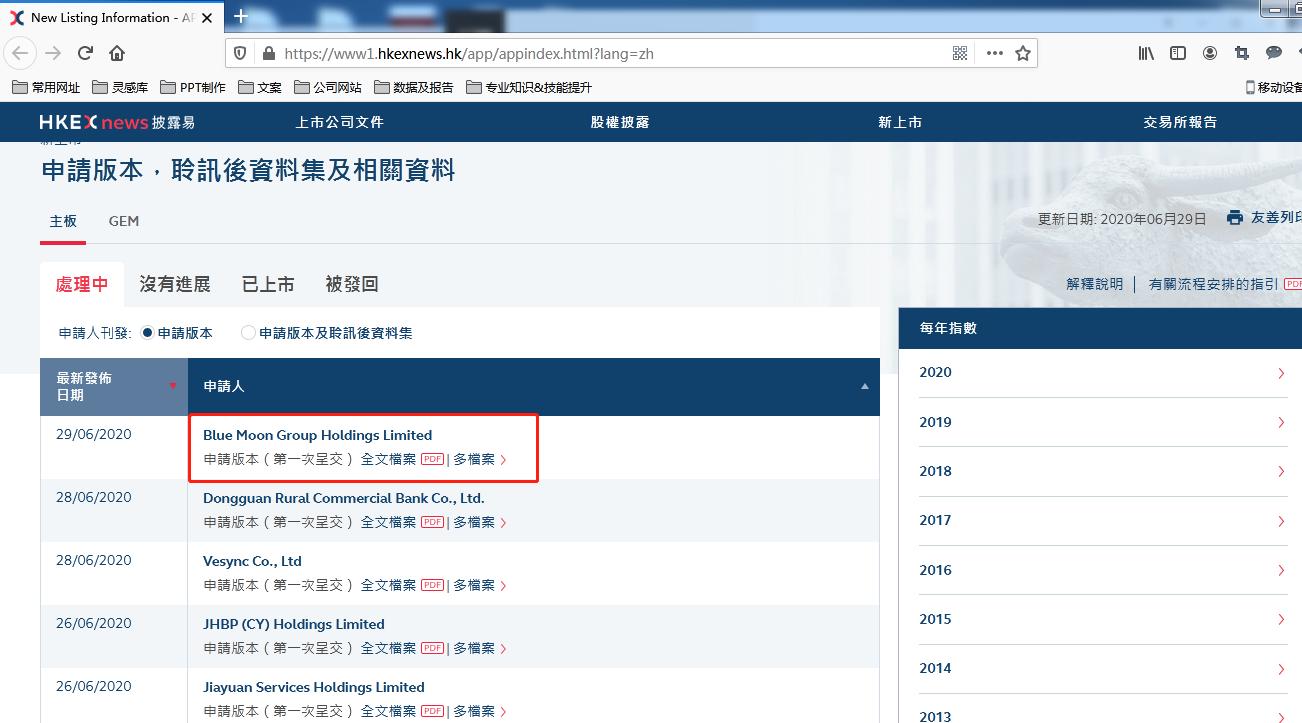Open Blue Moon Group Holdings Limited link
Screen dimensions: 1302x723
click(x=317, y=435)
